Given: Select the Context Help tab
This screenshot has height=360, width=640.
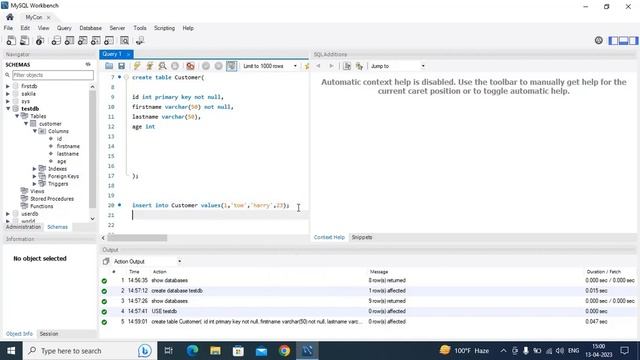Looking at the screenshot, I should tap(329, 237).
